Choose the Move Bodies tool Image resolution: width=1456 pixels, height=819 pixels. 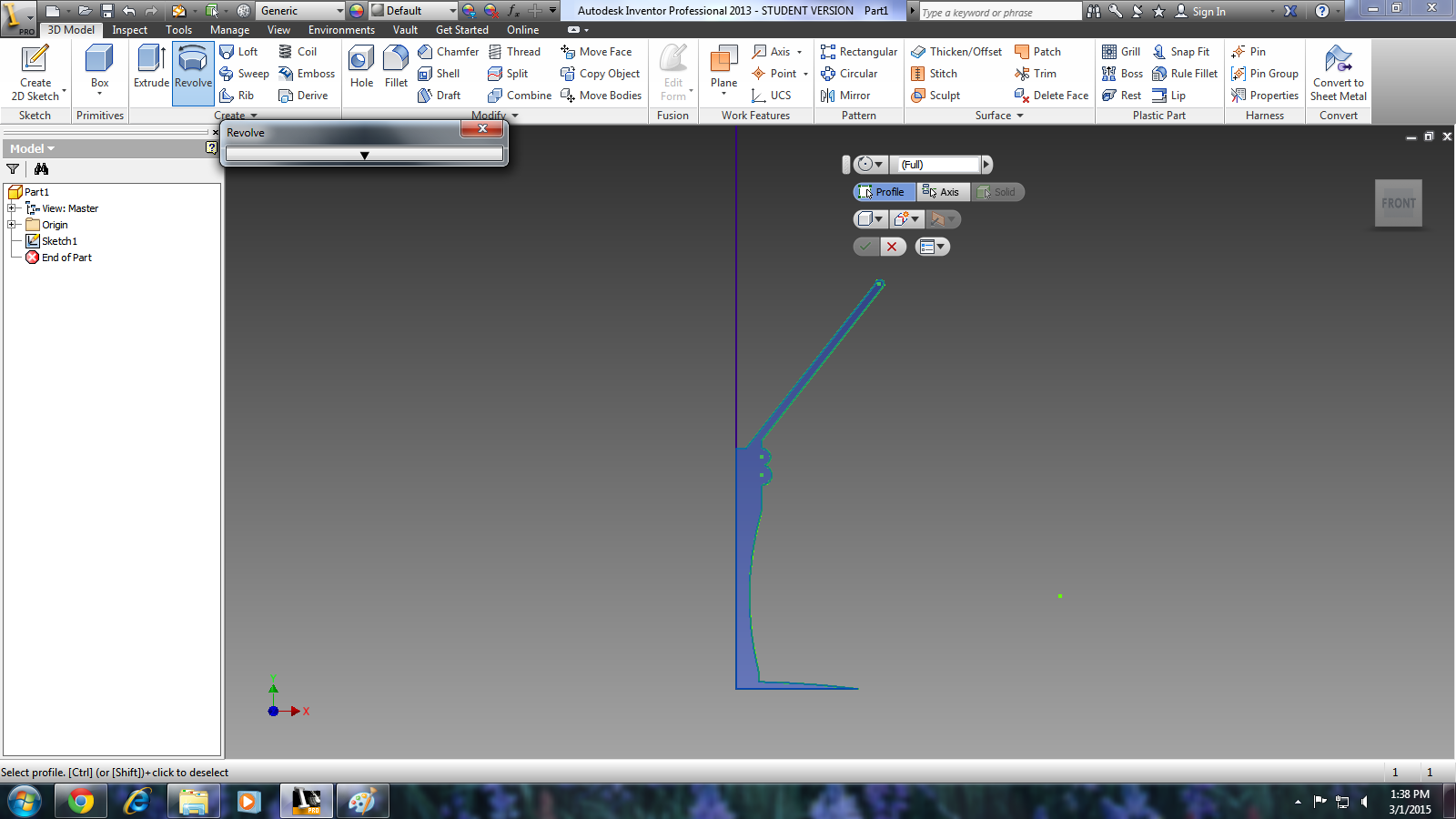tap(601, 96)
